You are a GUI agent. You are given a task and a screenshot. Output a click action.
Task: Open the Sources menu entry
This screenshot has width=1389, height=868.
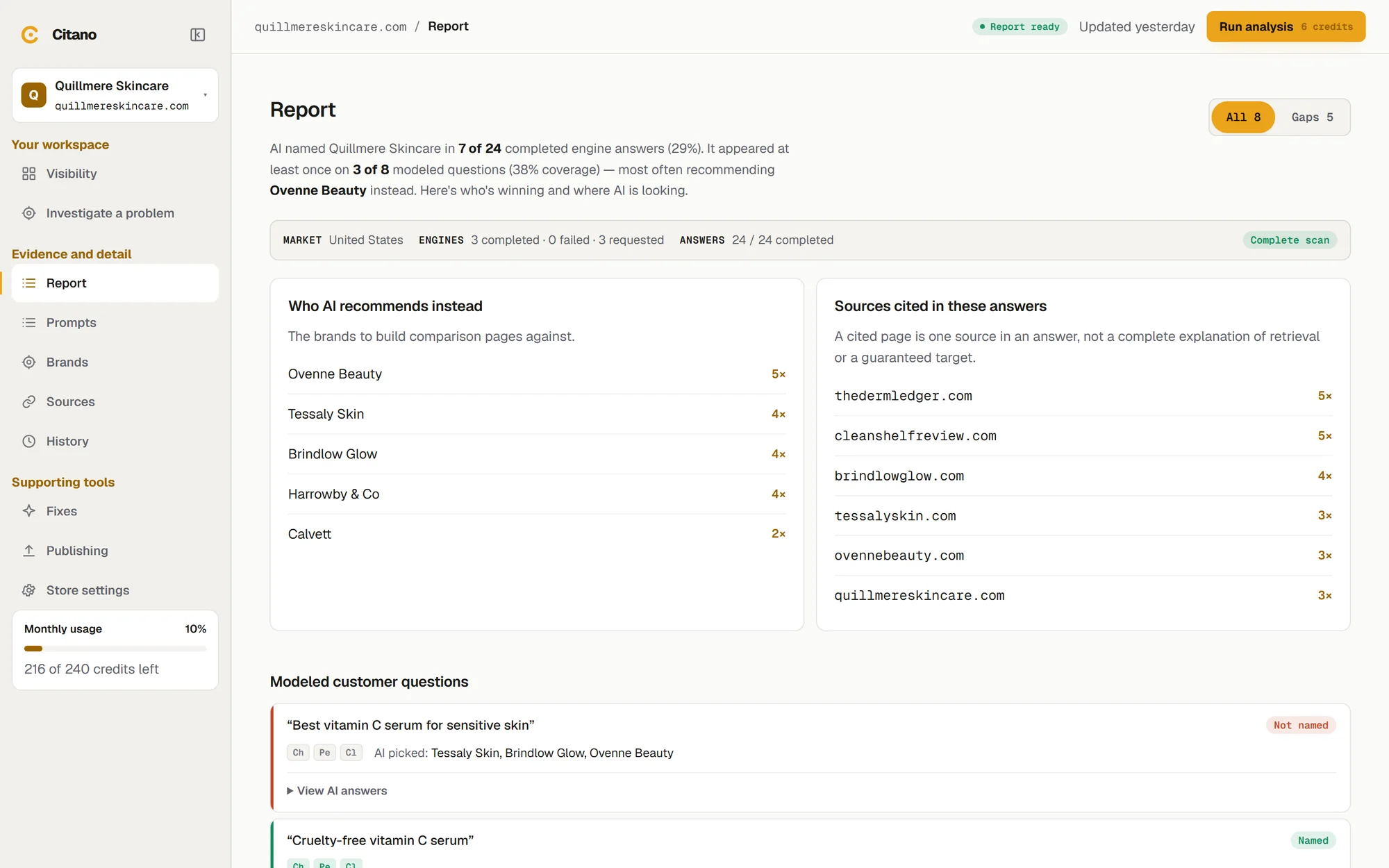115,402
